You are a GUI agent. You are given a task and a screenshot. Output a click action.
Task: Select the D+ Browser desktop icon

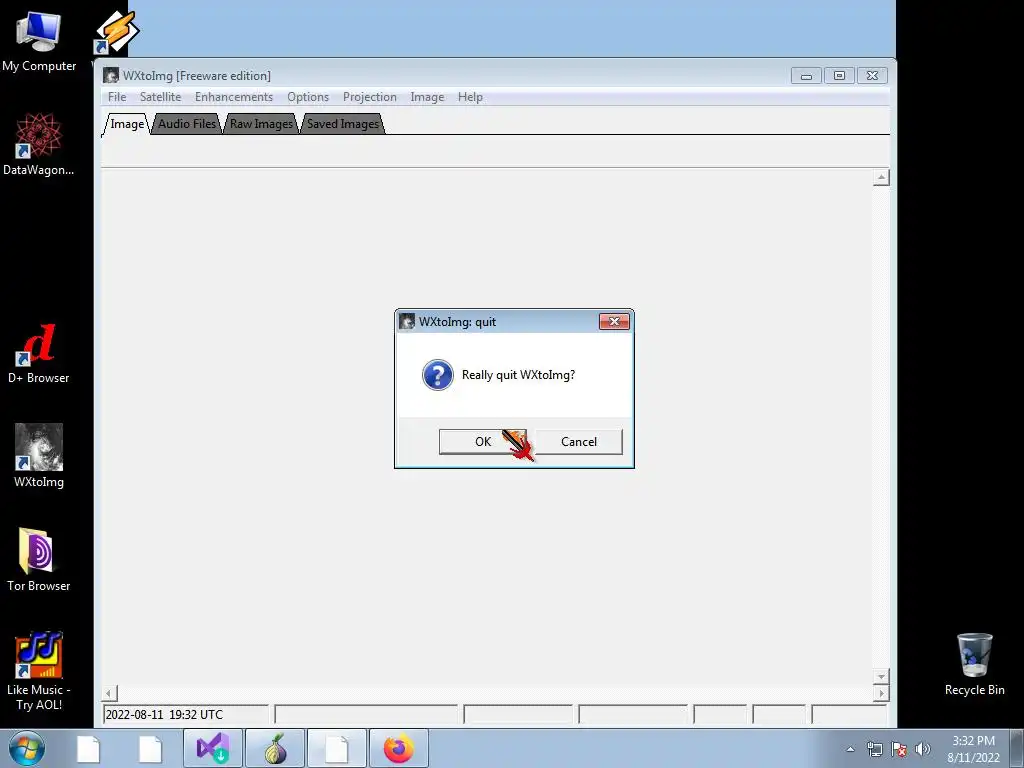[x=39, y=353]
